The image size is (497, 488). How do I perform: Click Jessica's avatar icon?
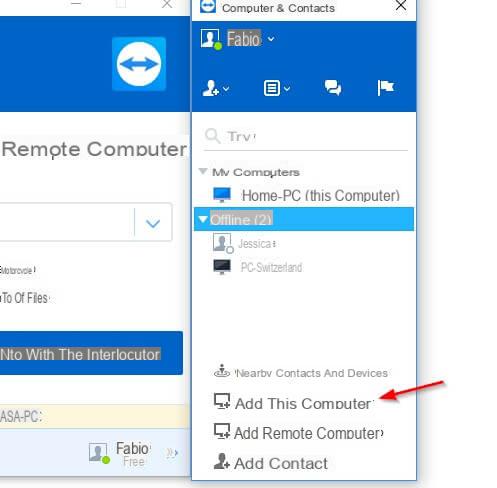[223, 243]
